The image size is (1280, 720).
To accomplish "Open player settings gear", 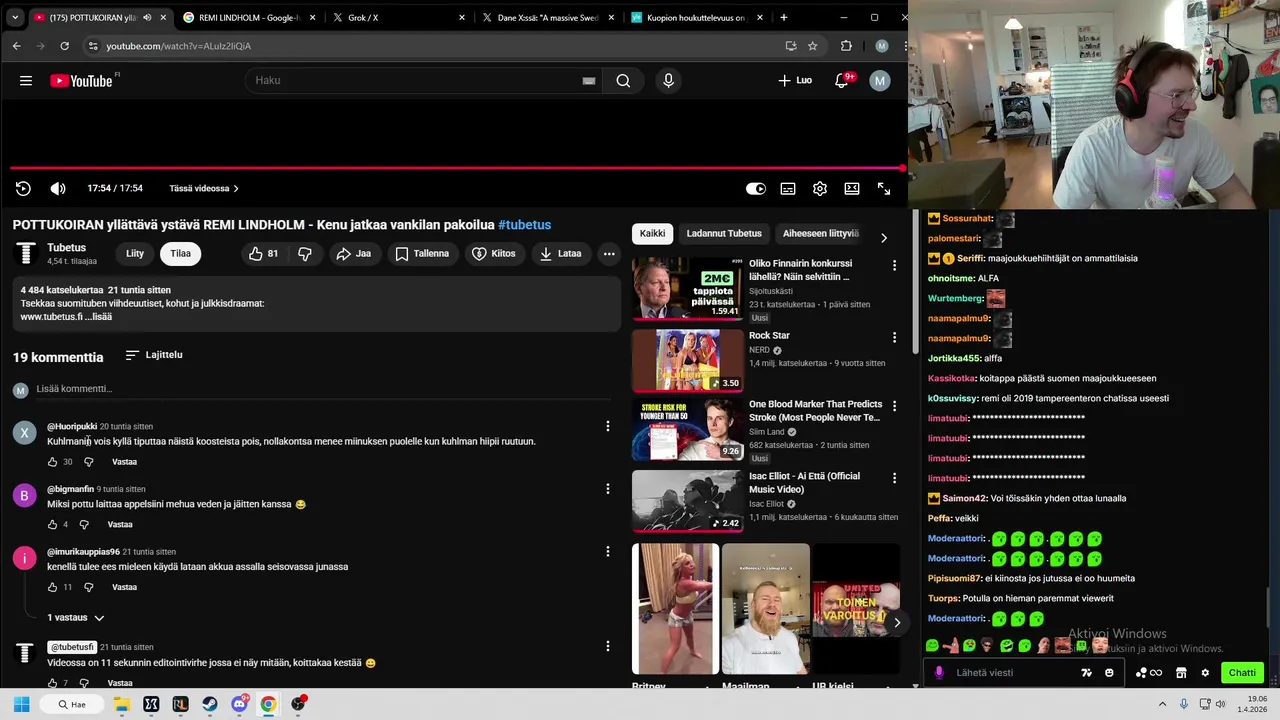I will coord(820,188).
